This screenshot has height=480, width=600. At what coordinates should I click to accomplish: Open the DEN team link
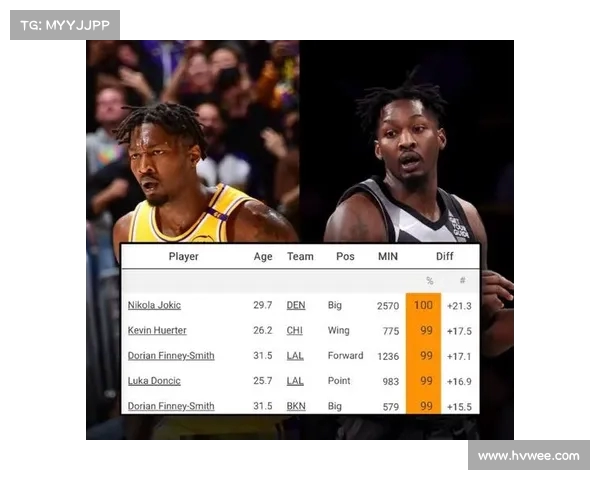pyautogui.click(x=296, y=305)
